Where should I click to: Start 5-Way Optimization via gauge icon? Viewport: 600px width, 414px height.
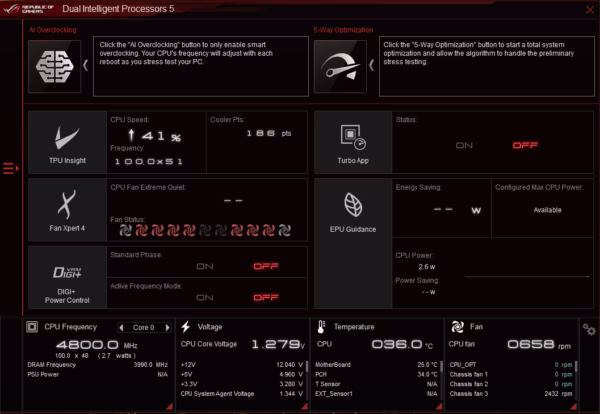point(340,67)
